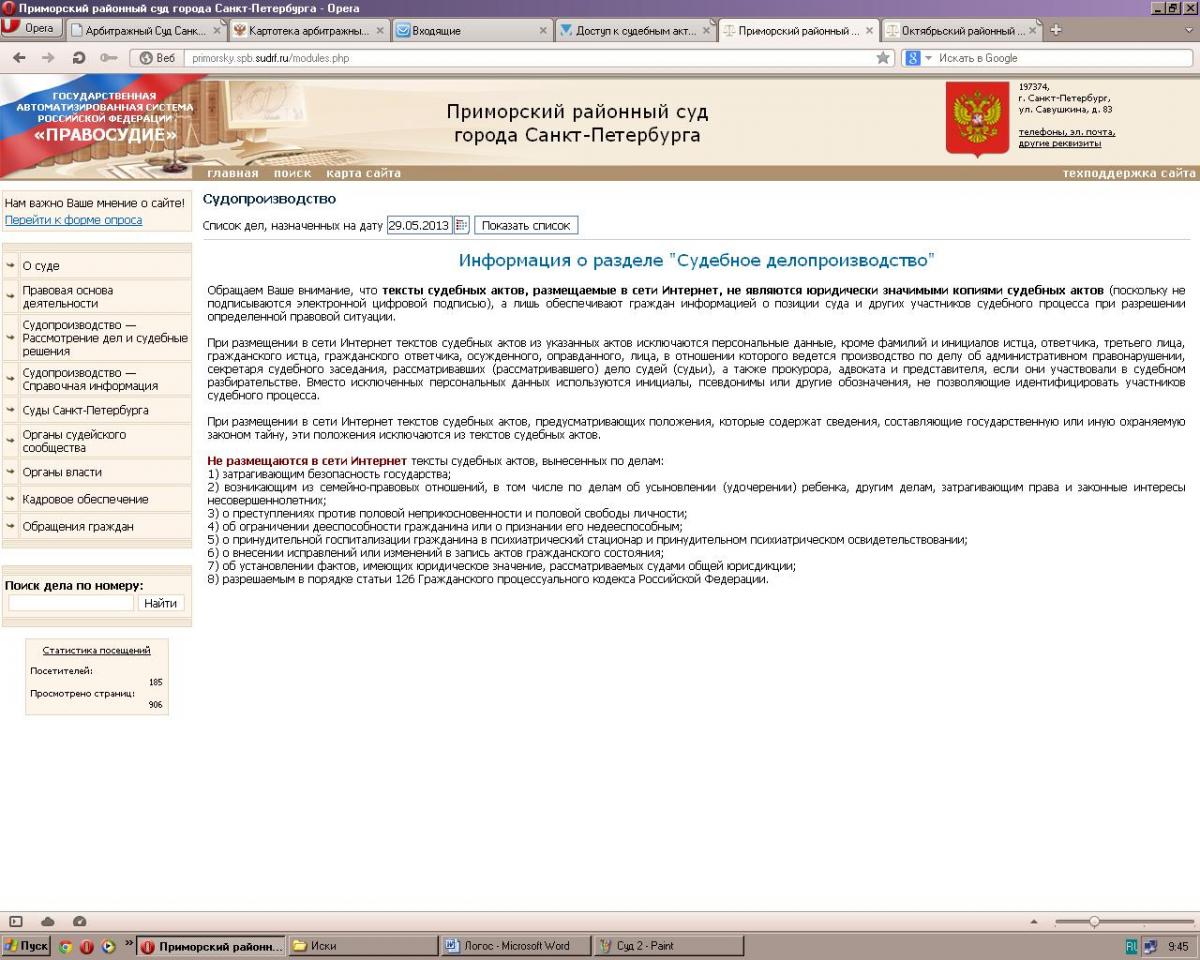Expand the 'Органы власти' sidebar section
The image size is (1200, 960).
pyautogui.click(x=62, y=472)
